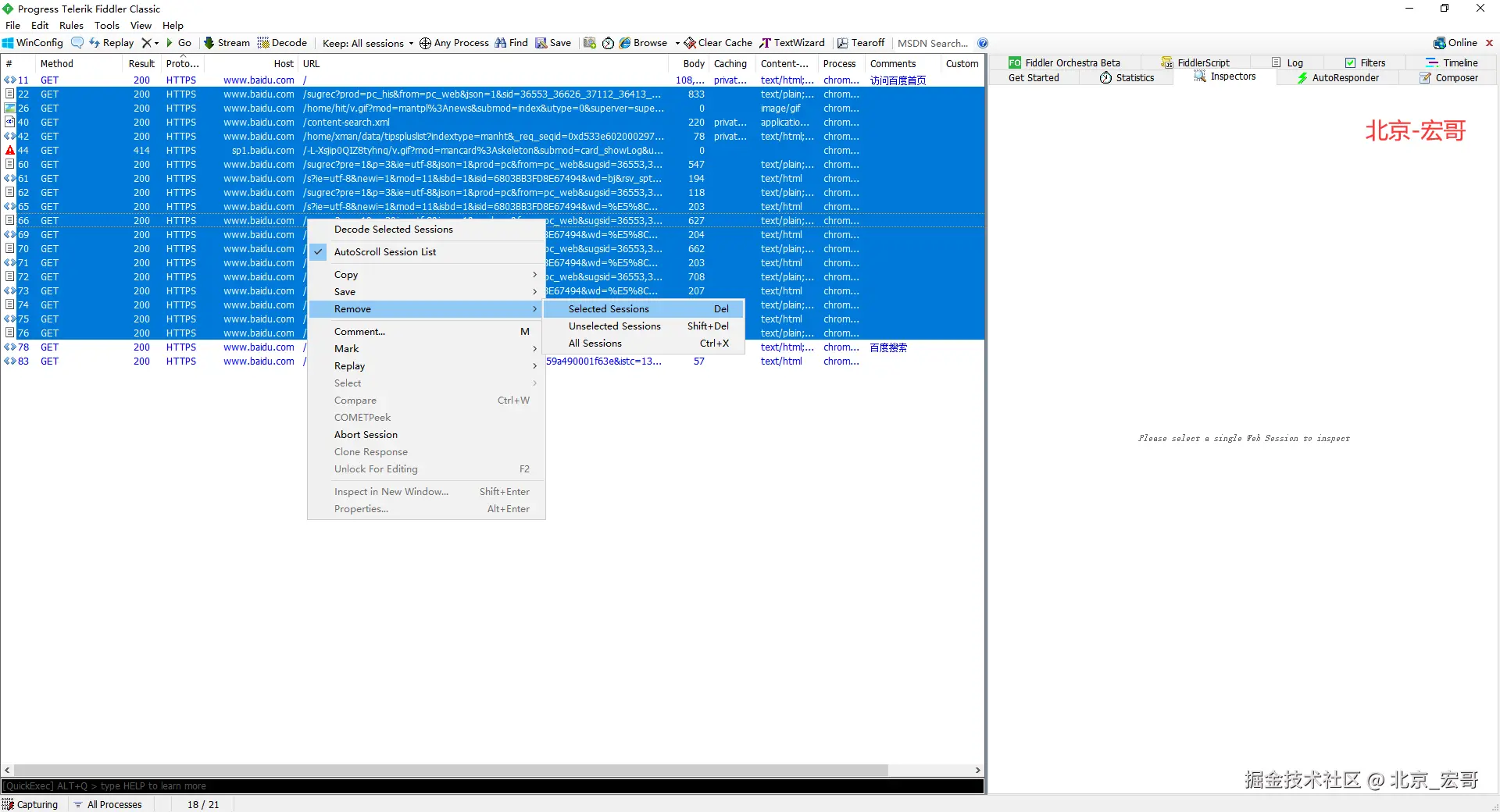Click the session 26 image icon
1500x812 pixels.
pos(10,108)
